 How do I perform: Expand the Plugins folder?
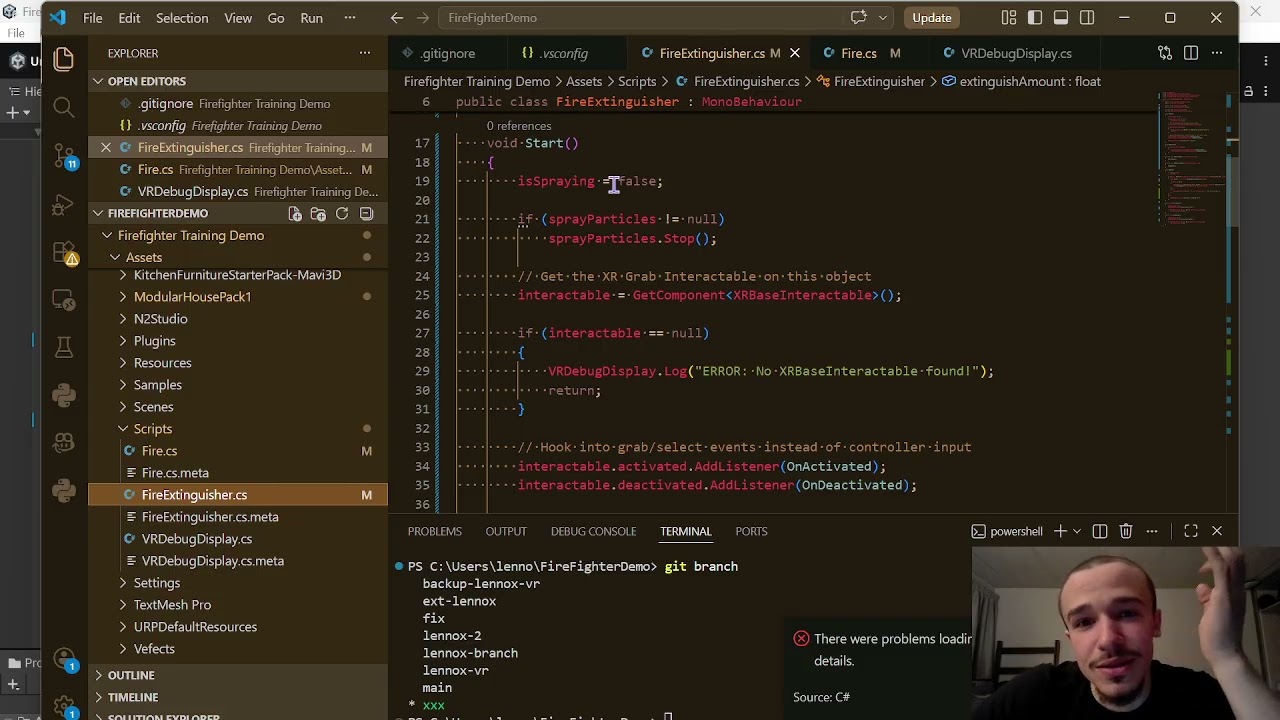(123, 341)
